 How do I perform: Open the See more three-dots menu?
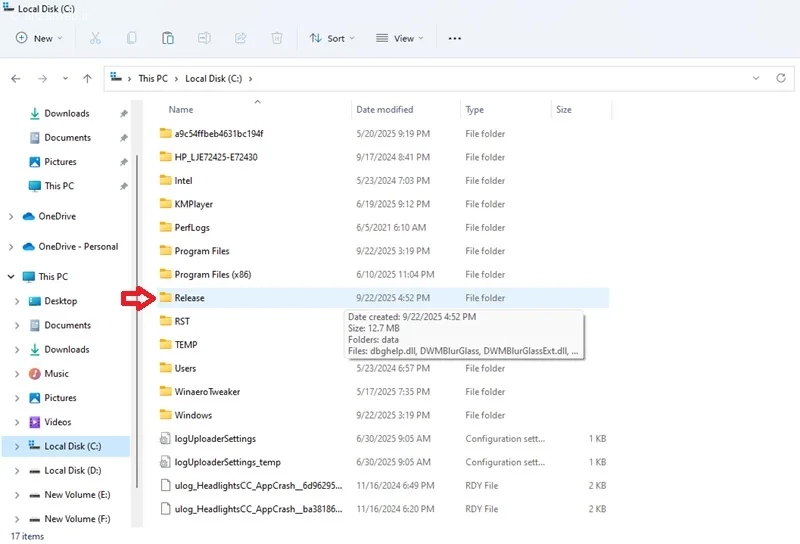tap(455, 38)
